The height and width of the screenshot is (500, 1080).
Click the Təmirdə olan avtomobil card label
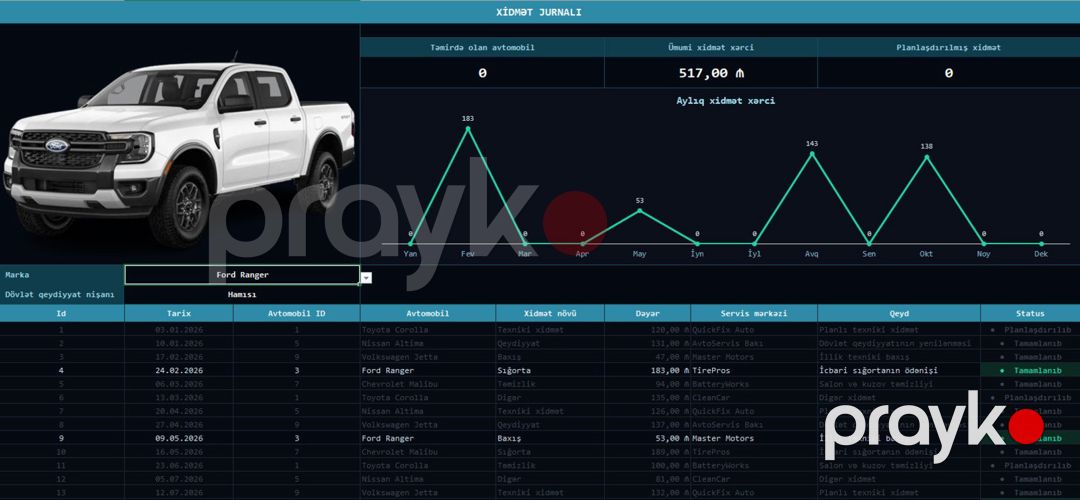coord(482,48)
